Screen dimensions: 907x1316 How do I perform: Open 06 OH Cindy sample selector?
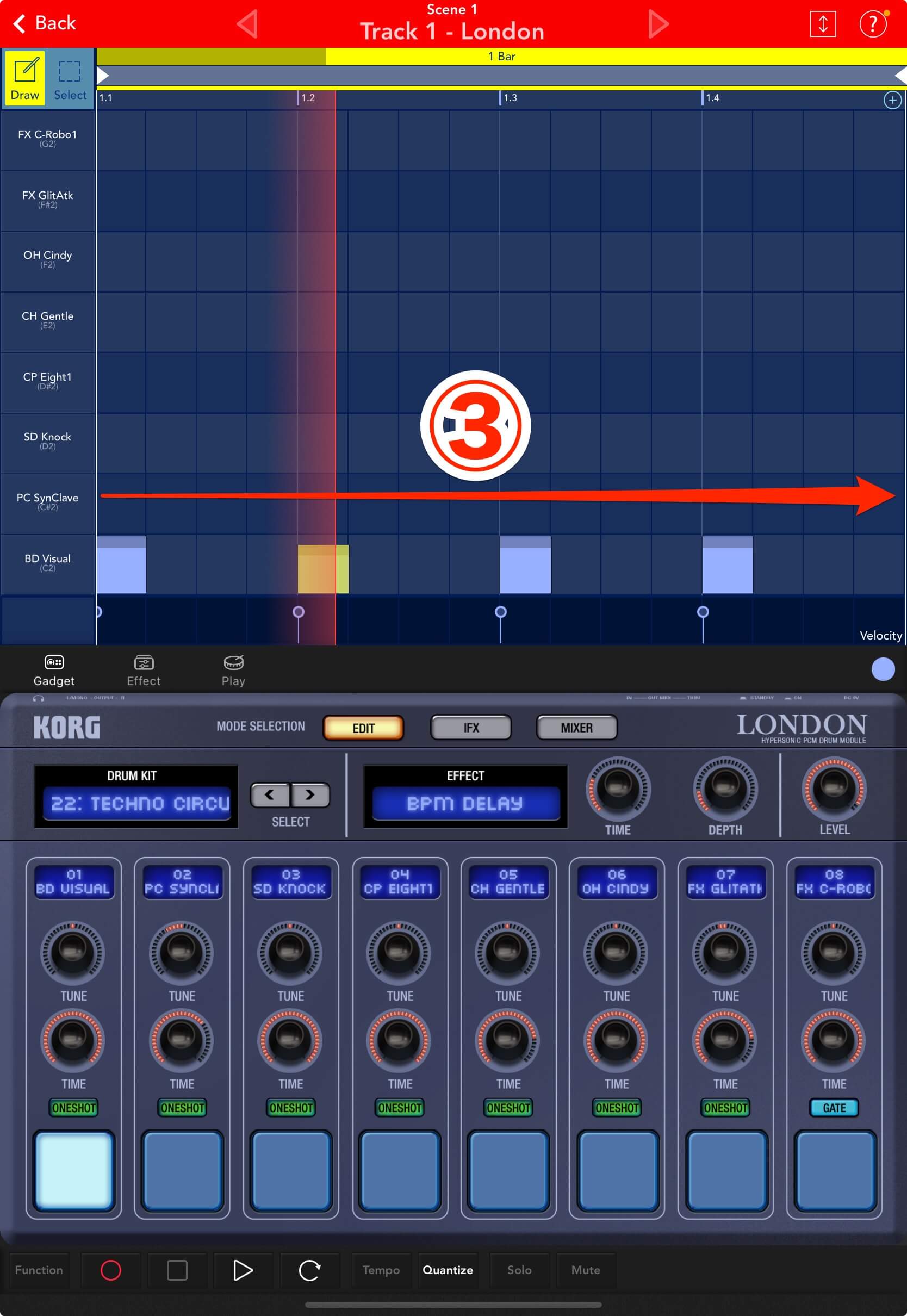617,882
